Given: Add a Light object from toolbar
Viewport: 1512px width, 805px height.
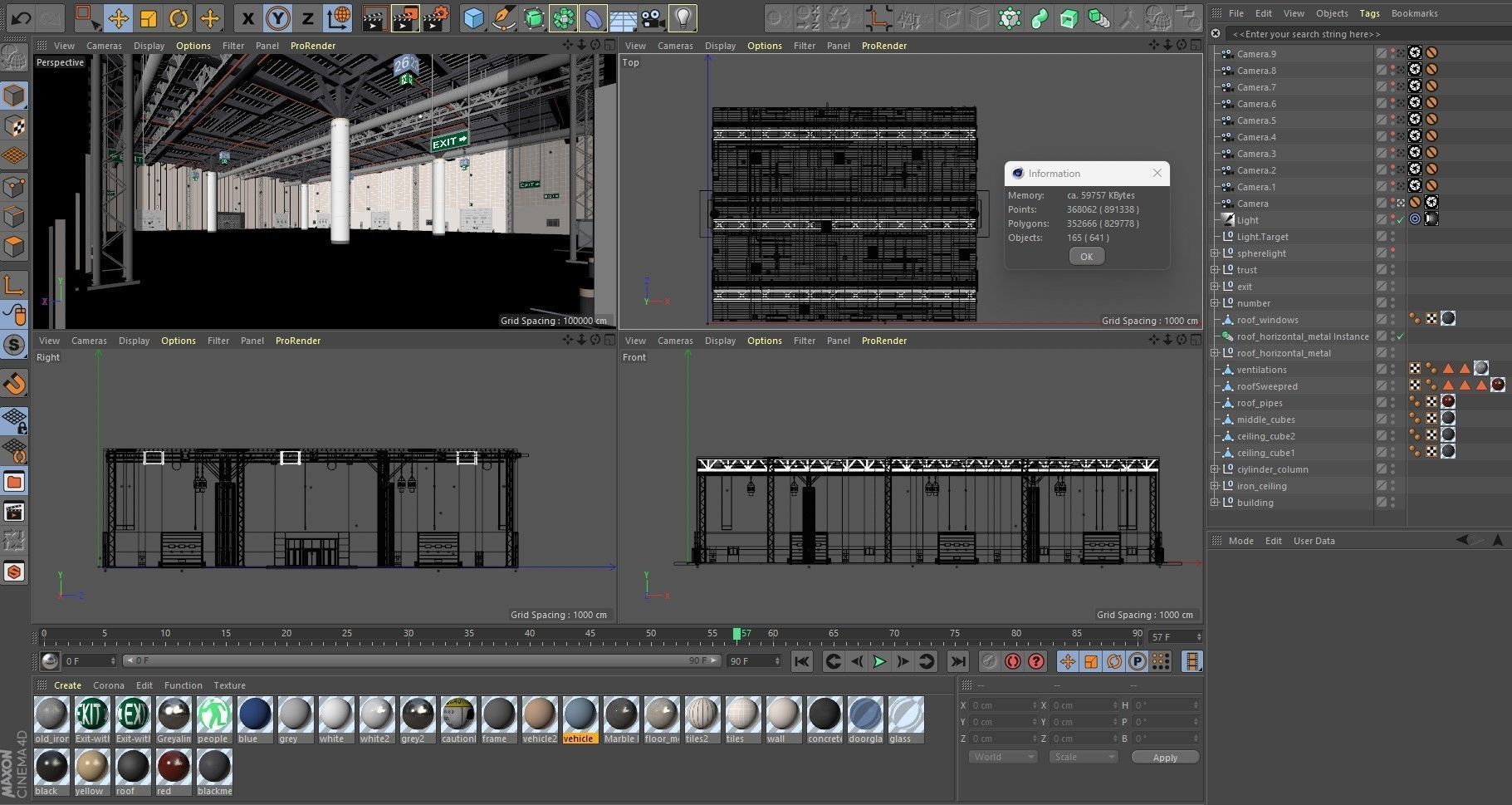Looking at the screenshot, I should pos(683,17).
